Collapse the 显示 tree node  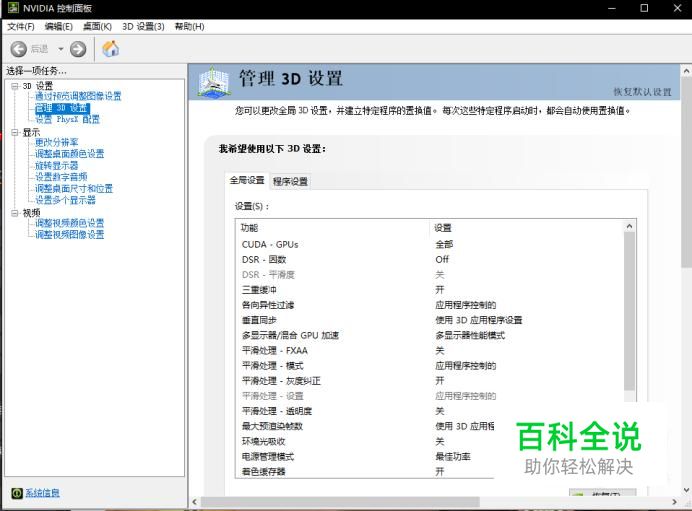15,132
